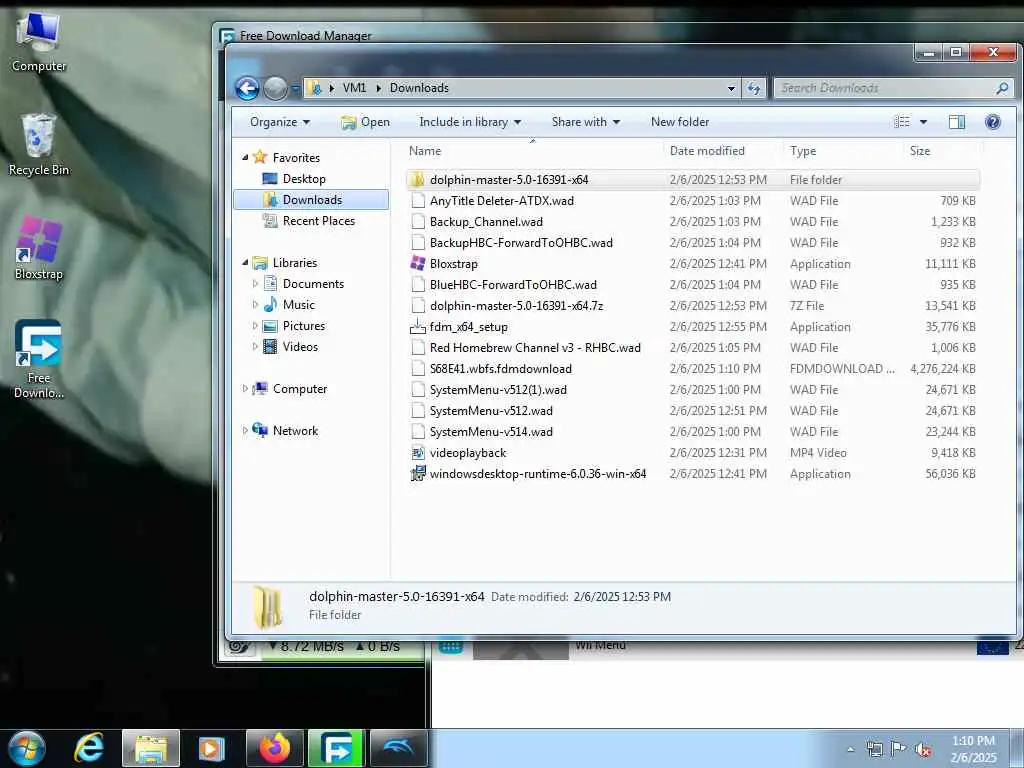Open the address bar history dropdown
This screenshot has width=1024, height=768.
coord(731,88)
